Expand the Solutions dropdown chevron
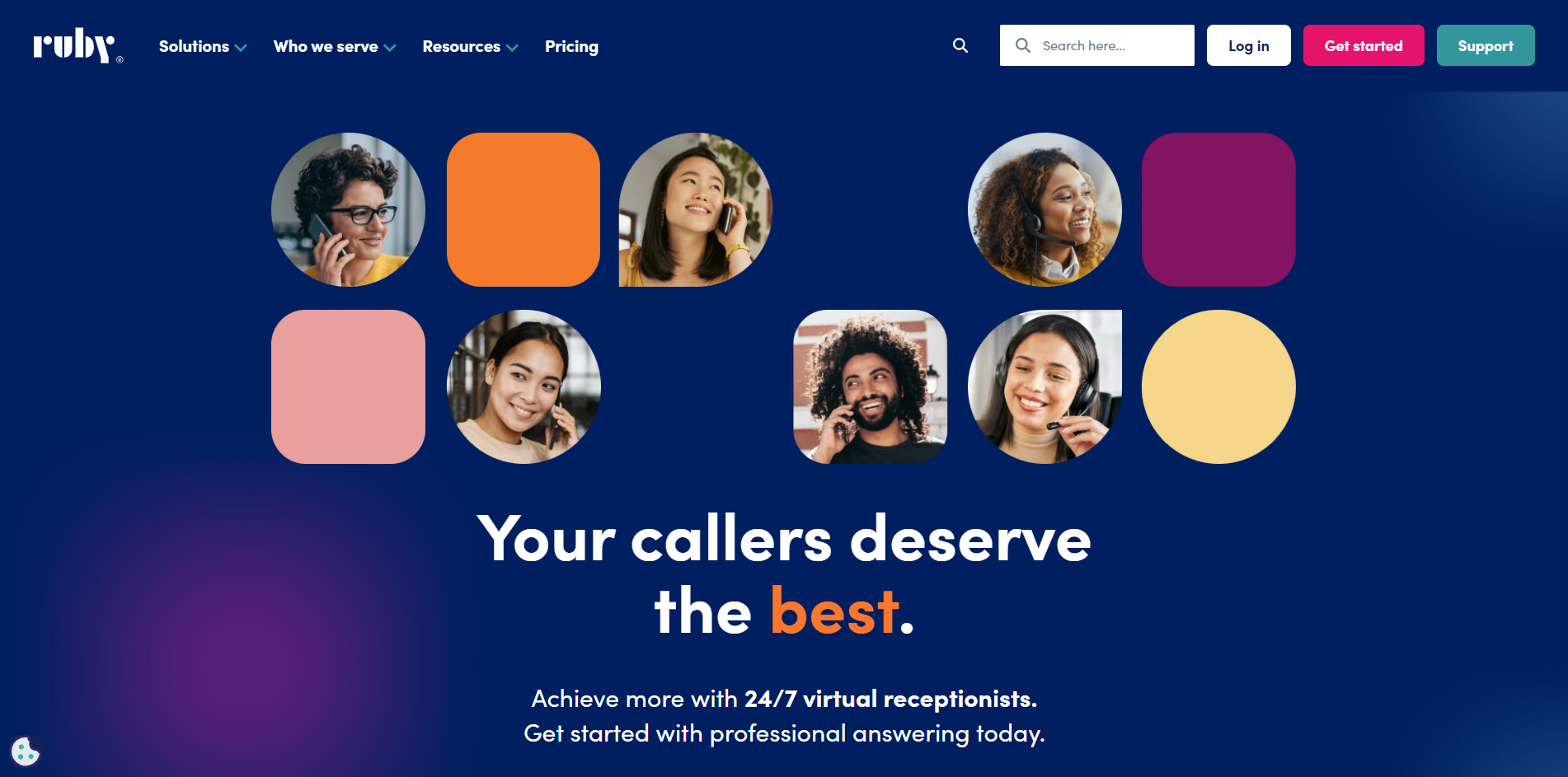 coord(241,48)
